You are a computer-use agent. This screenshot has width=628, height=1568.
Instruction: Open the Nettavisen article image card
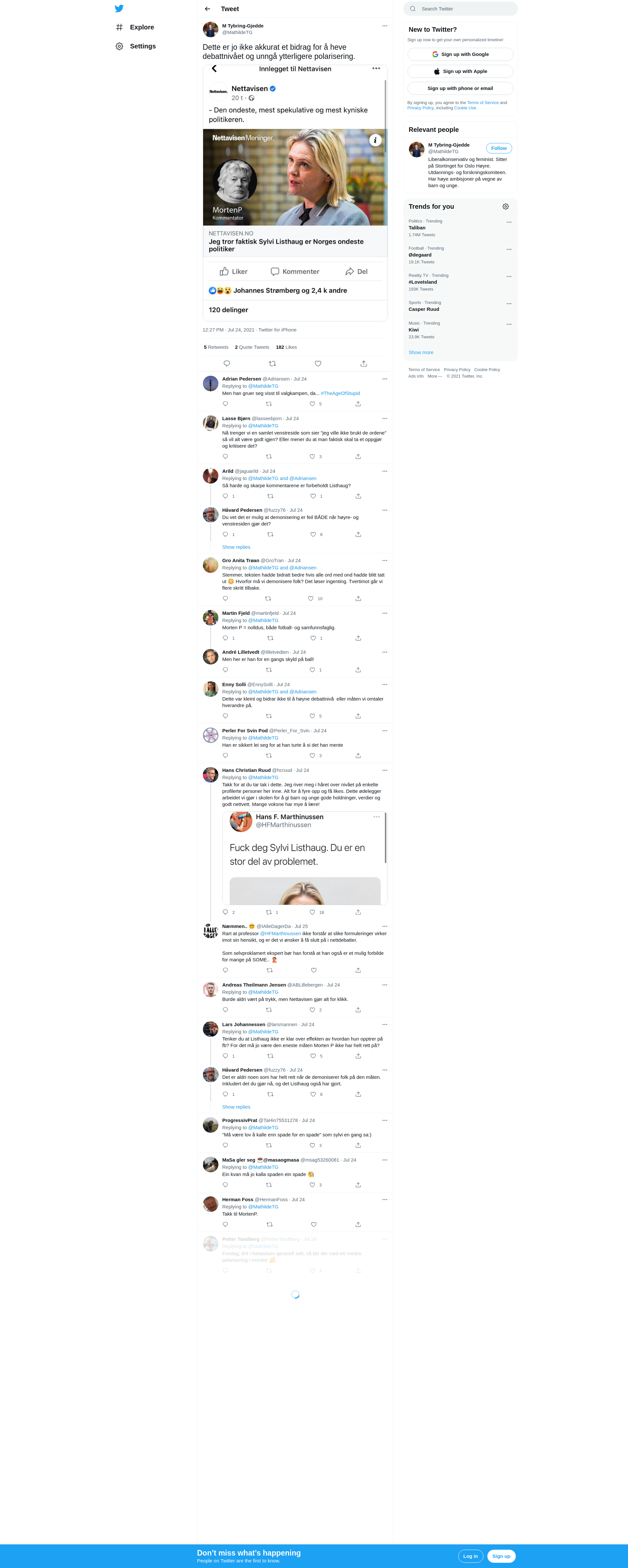point(295,177)
